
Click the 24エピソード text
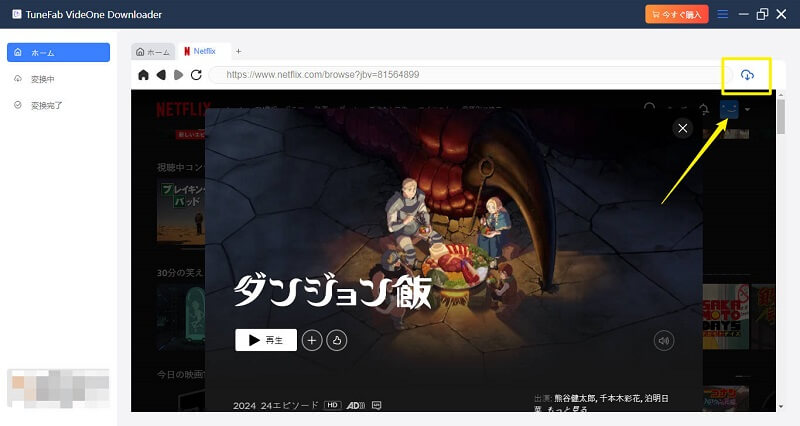[289, 406]
